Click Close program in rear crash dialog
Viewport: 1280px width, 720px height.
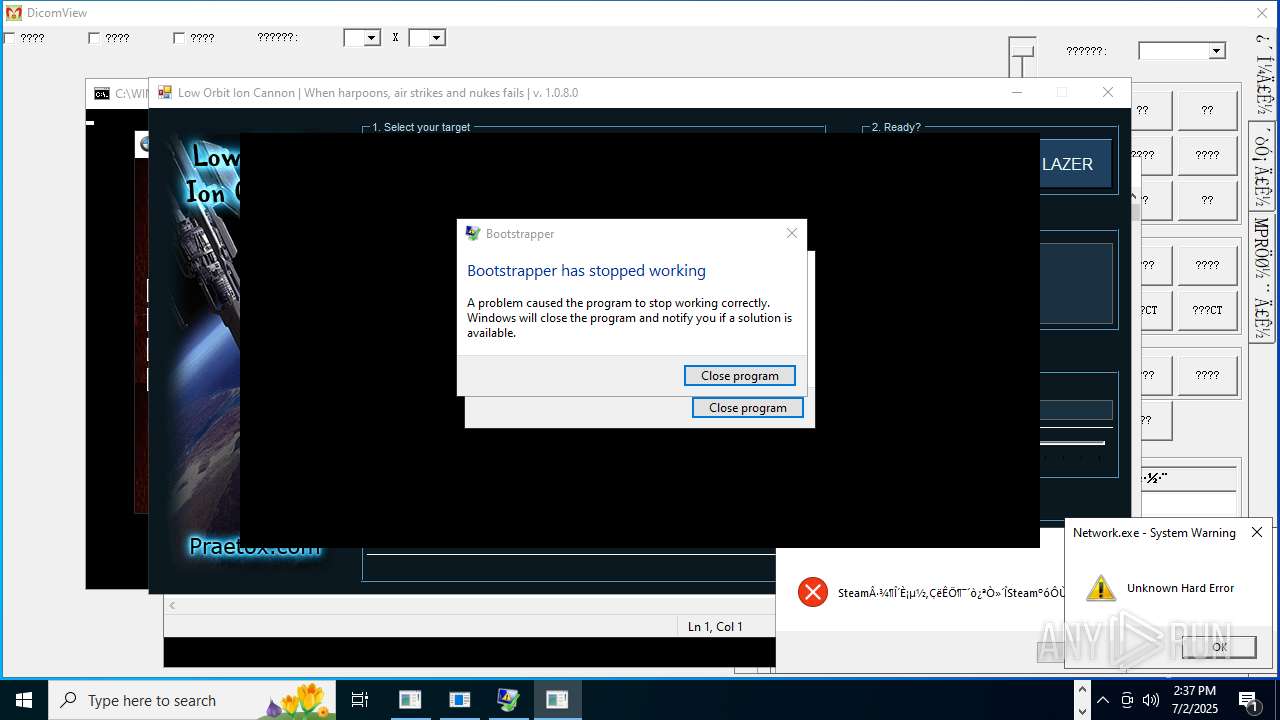coord(748,408)
